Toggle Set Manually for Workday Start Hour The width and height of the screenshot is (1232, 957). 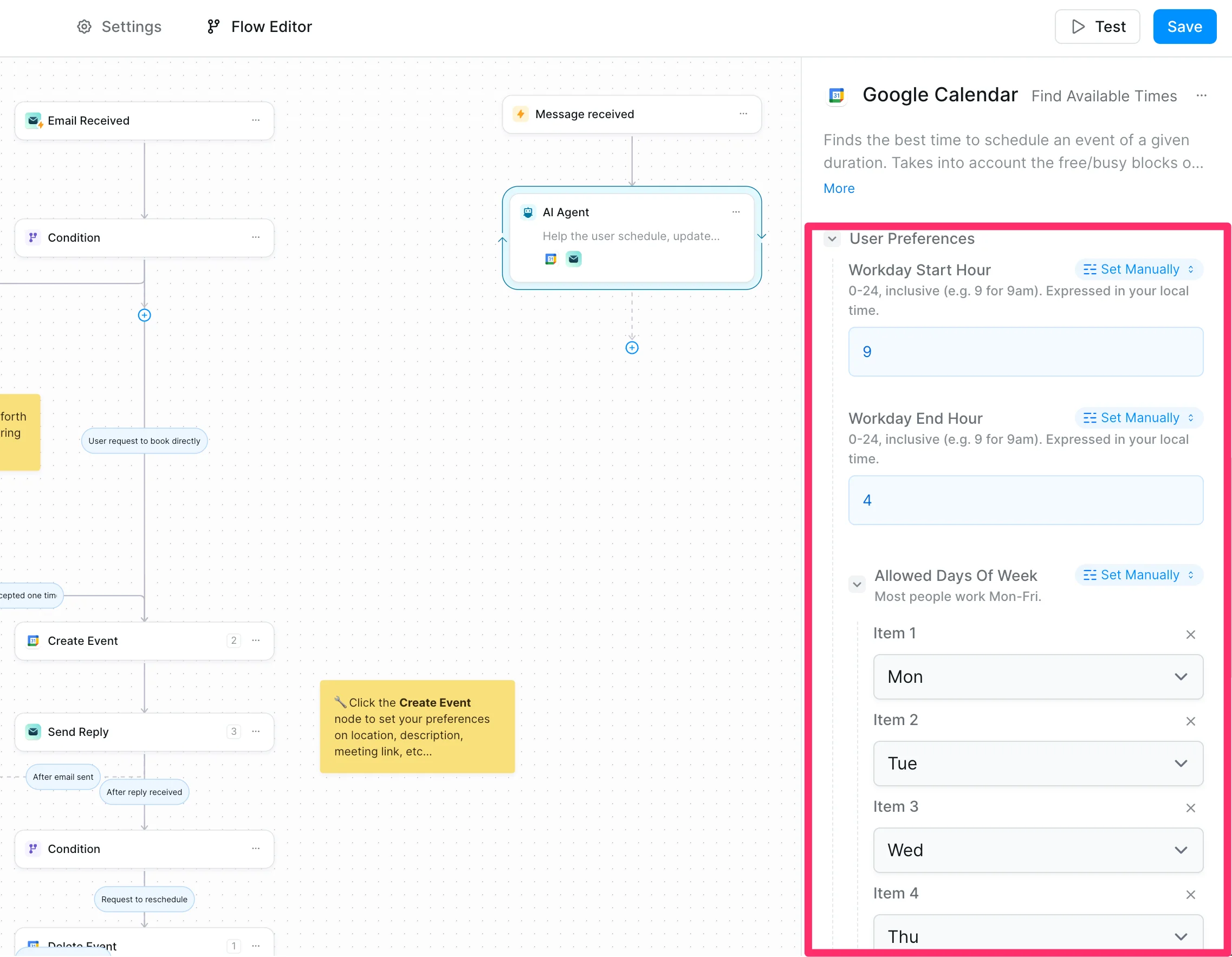pyautogui.click(x=1138, y=269)
